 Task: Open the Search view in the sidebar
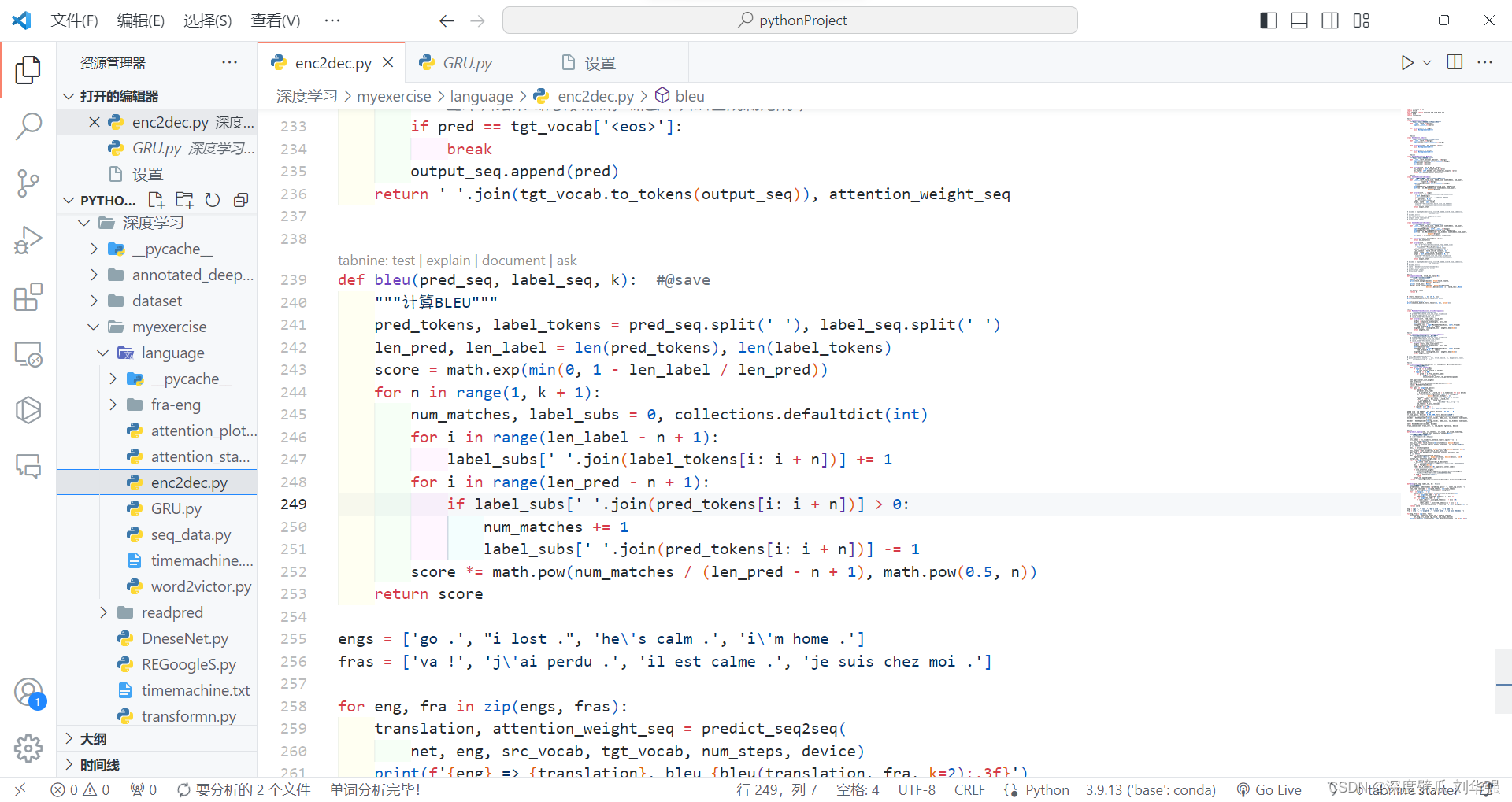tap(28, 126)
